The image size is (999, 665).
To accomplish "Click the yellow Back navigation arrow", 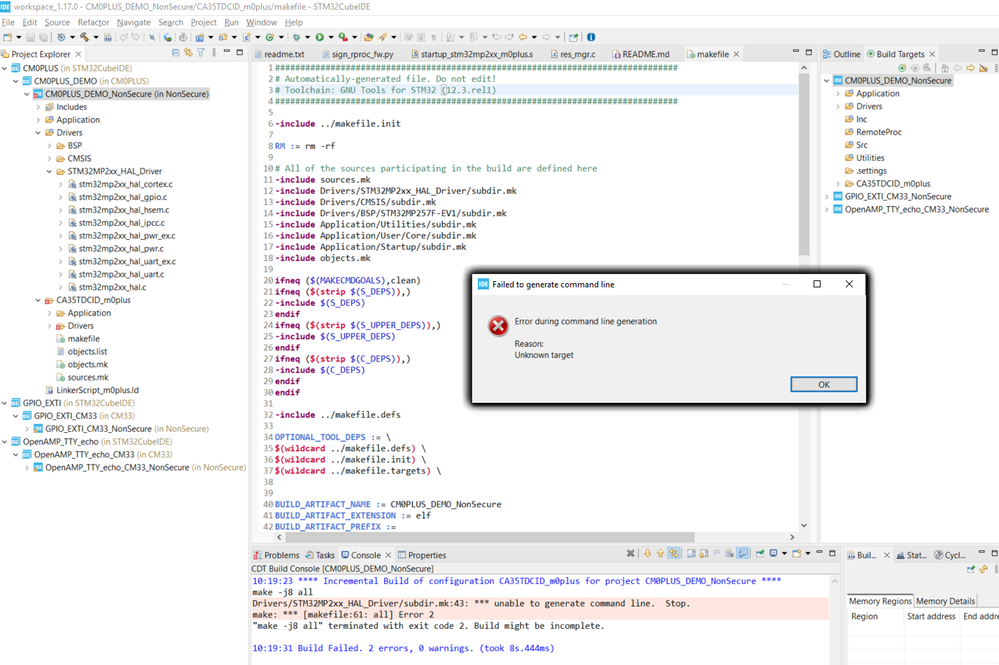I will pos(522,37).
